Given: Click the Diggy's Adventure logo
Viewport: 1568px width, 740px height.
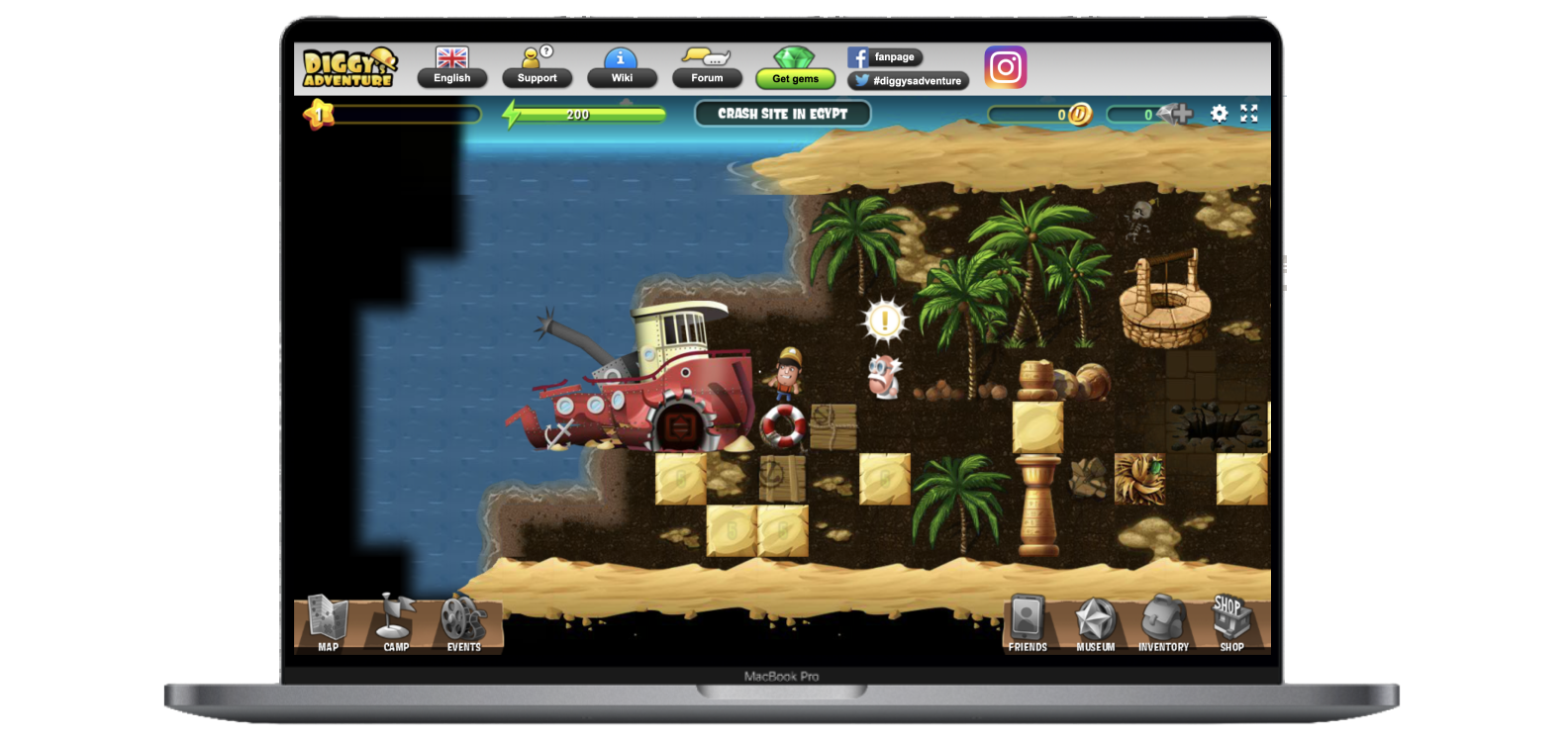Looking at the screenshot, I should (x=348, y=68).
